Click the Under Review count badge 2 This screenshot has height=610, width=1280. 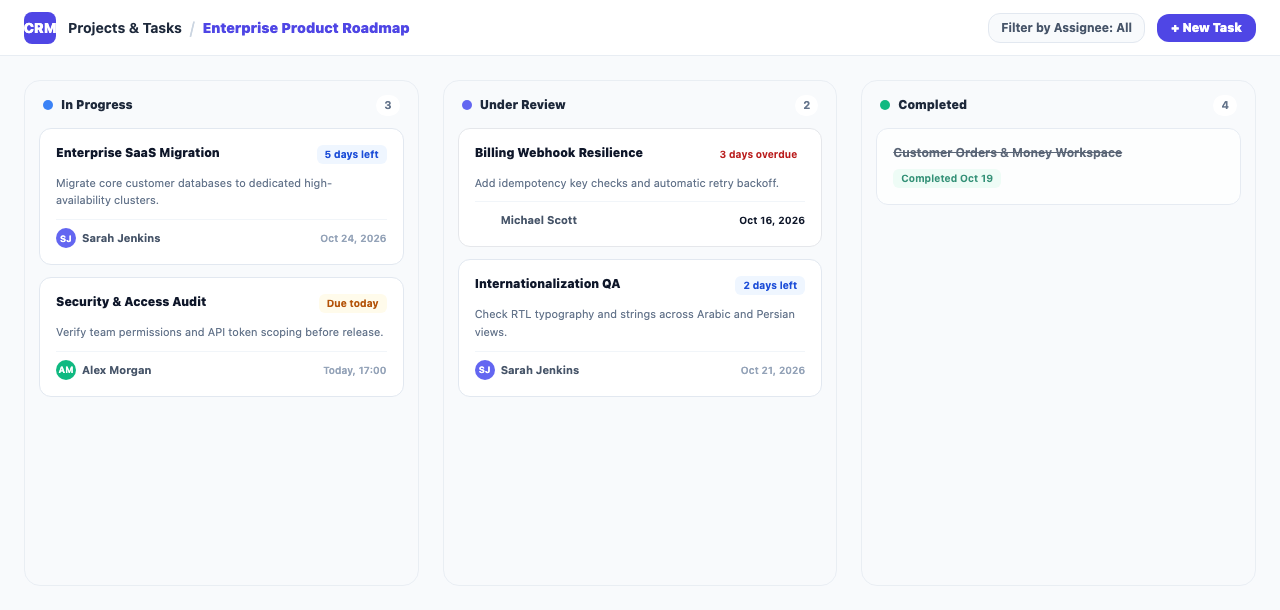[x=807, y=105]
